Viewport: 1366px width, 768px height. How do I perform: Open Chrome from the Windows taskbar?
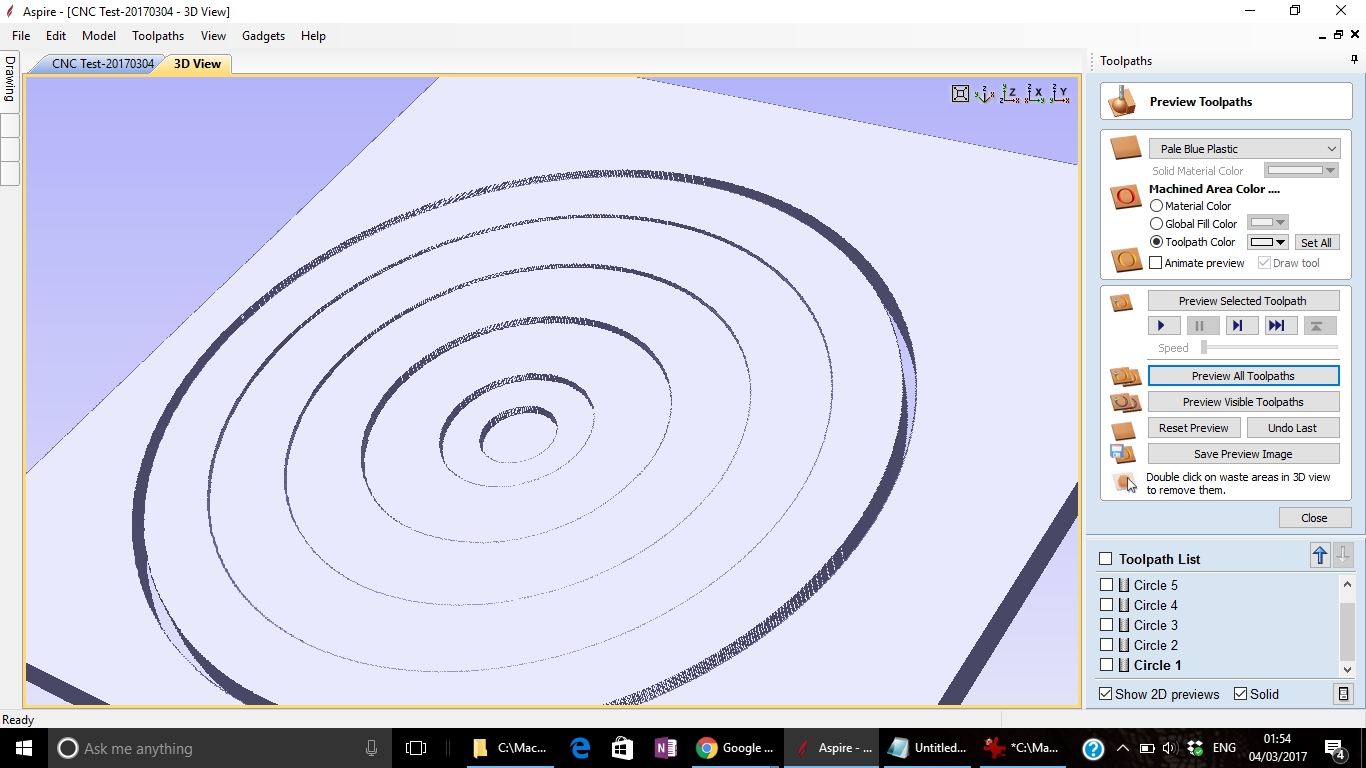[734, 748]
